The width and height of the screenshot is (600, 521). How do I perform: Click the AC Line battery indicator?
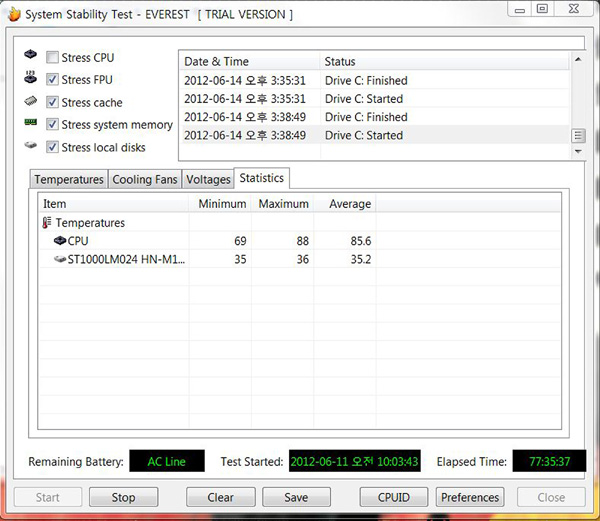[167, 461]
